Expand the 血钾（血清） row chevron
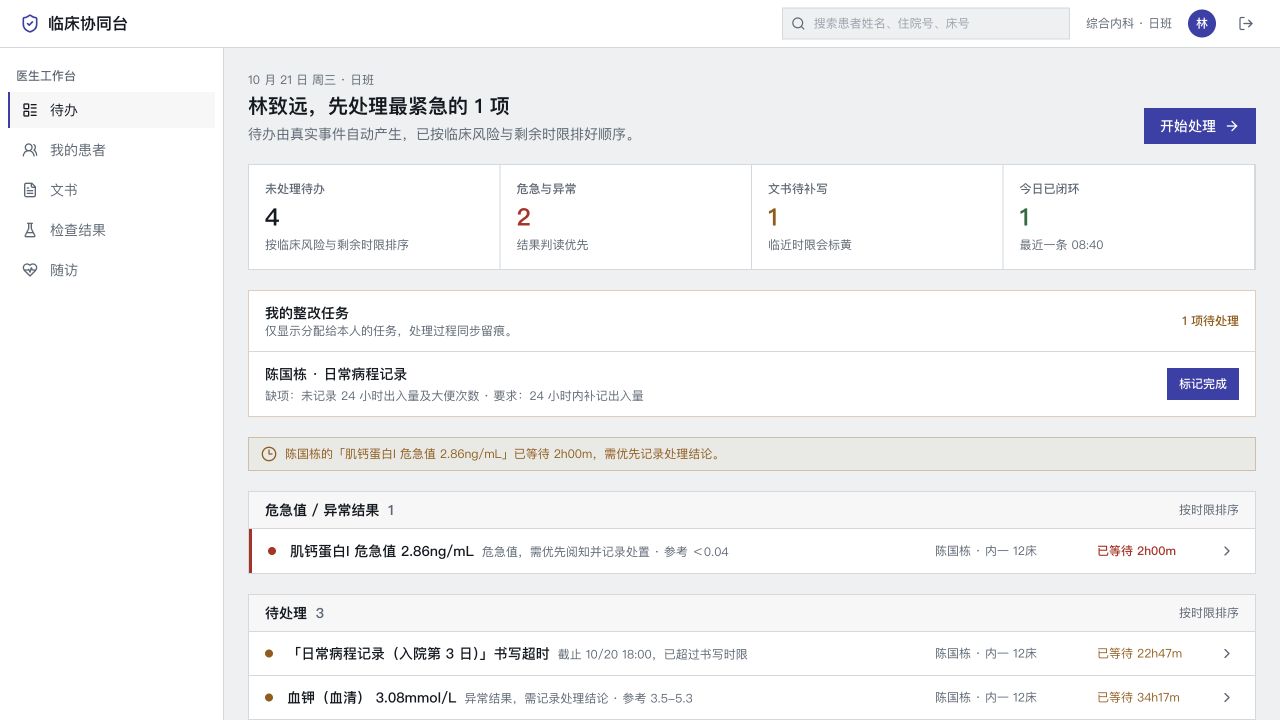Viewport: 1280px width, 720px height. 1227,698
